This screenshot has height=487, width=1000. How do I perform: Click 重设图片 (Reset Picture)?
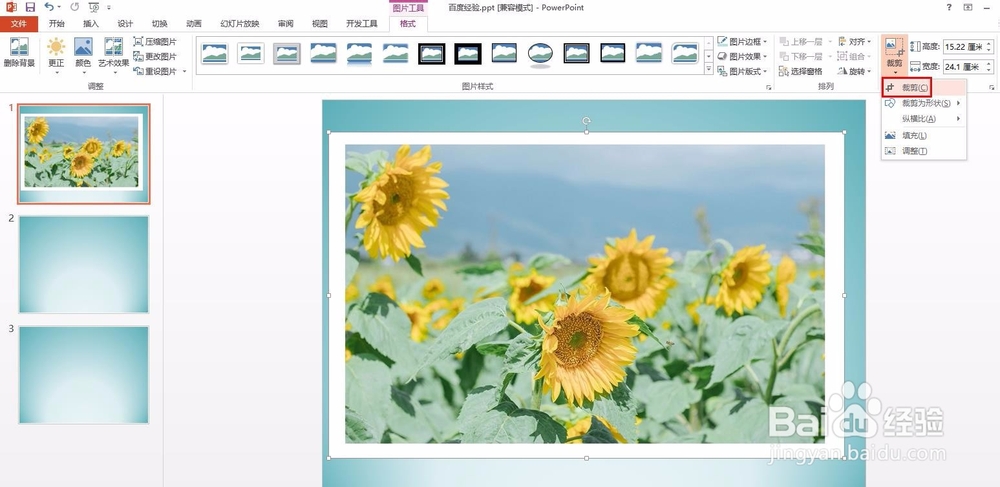point(155,71)
